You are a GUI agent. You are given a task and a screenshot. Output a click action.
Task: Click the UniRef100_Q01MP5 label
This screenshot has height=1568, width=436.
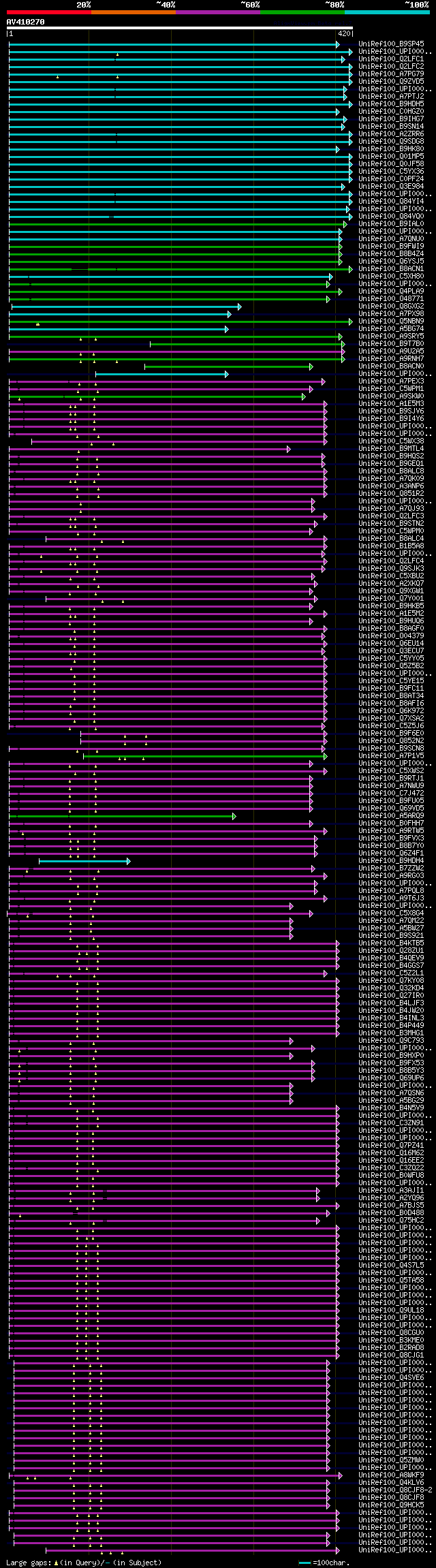392,157
